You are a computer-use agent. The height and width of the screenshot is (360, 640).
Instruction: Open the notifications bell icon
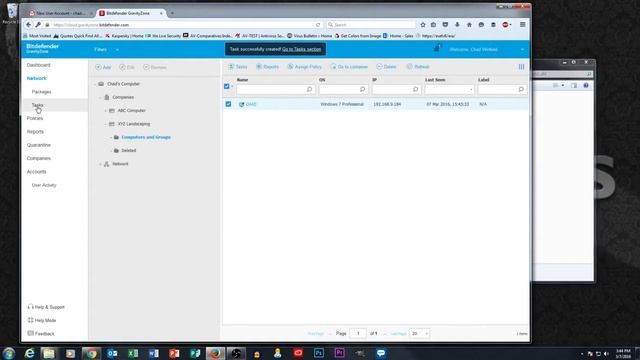pos(437,48)
